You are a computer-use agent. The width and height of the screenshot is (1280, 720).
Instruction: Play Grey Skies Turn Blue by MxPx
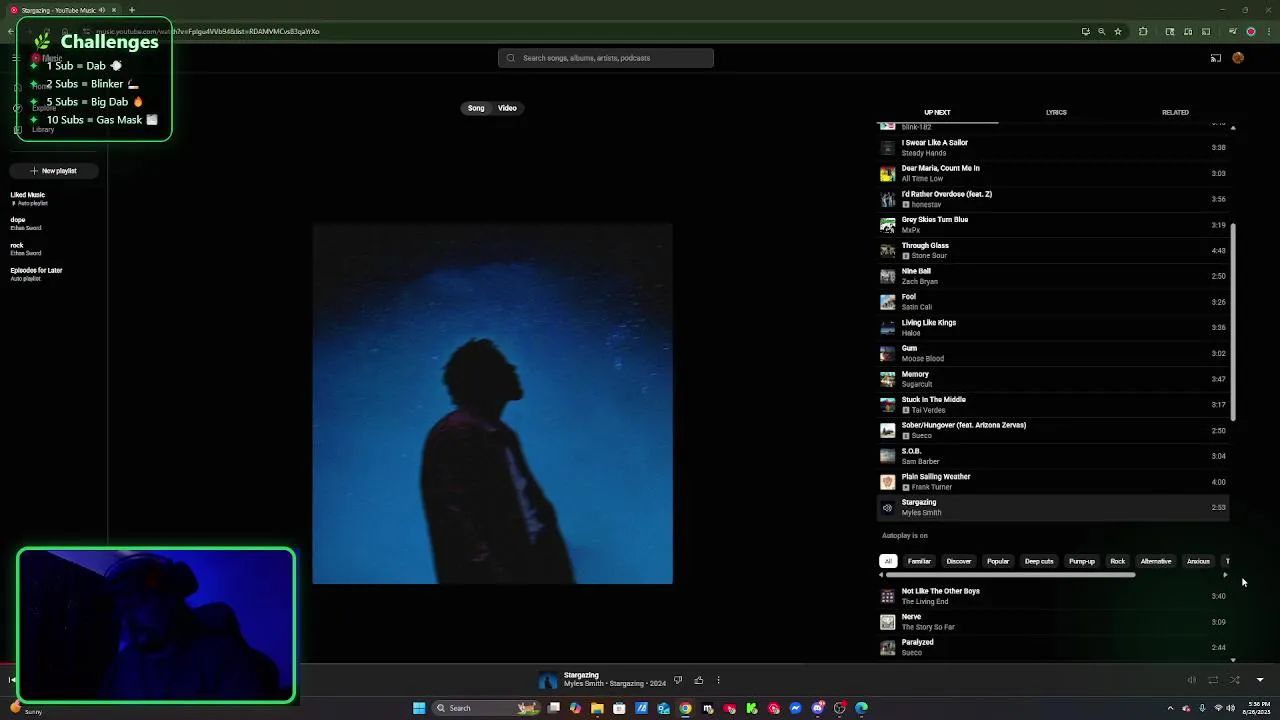click(x=1053, y=225)
